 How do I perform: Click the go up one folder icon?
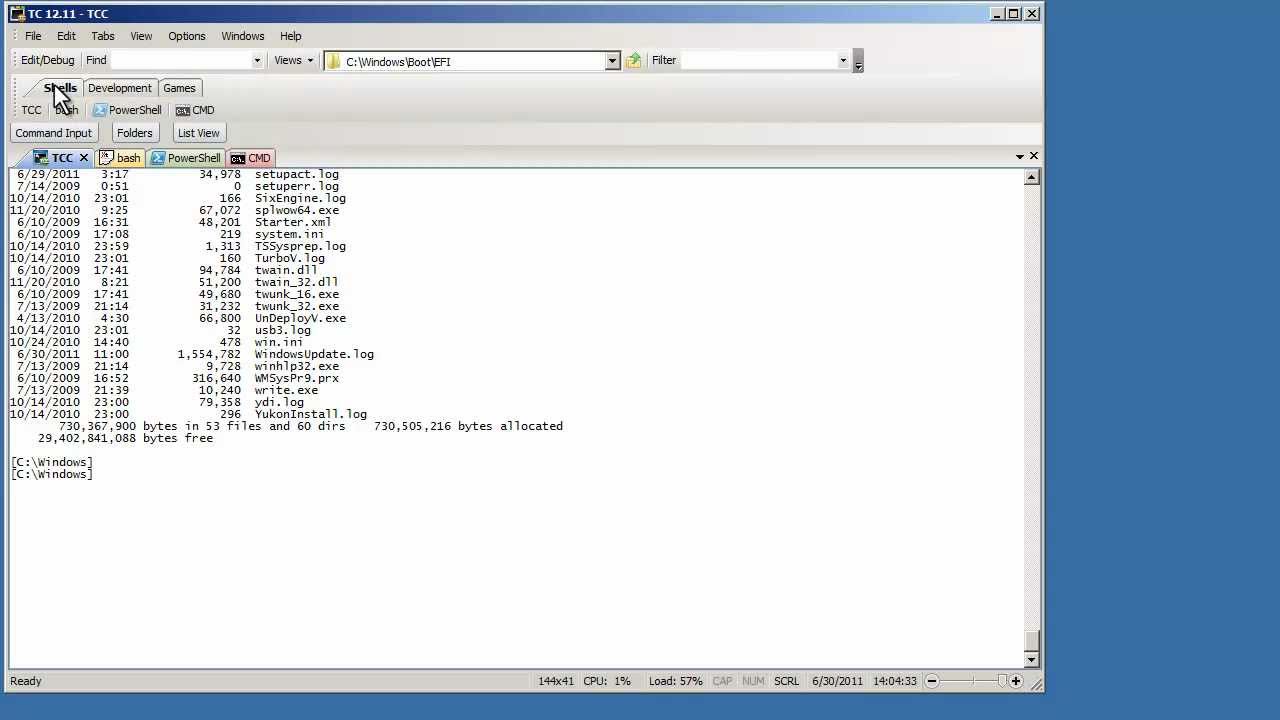633,61
